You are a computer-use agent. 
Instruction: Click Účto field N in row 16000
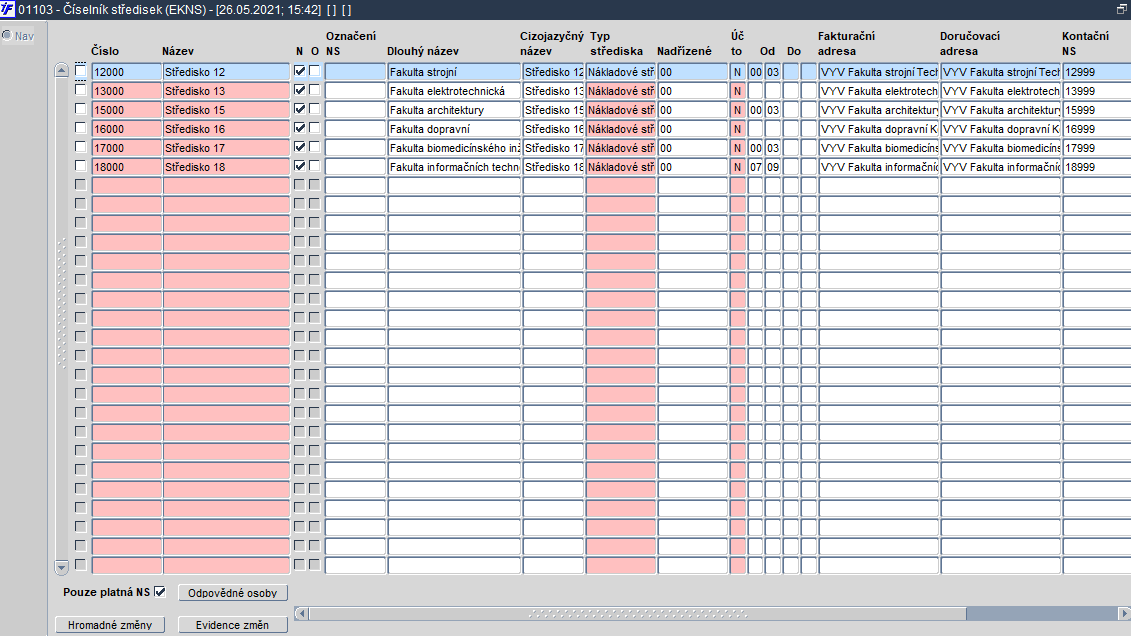coord(737,128)
